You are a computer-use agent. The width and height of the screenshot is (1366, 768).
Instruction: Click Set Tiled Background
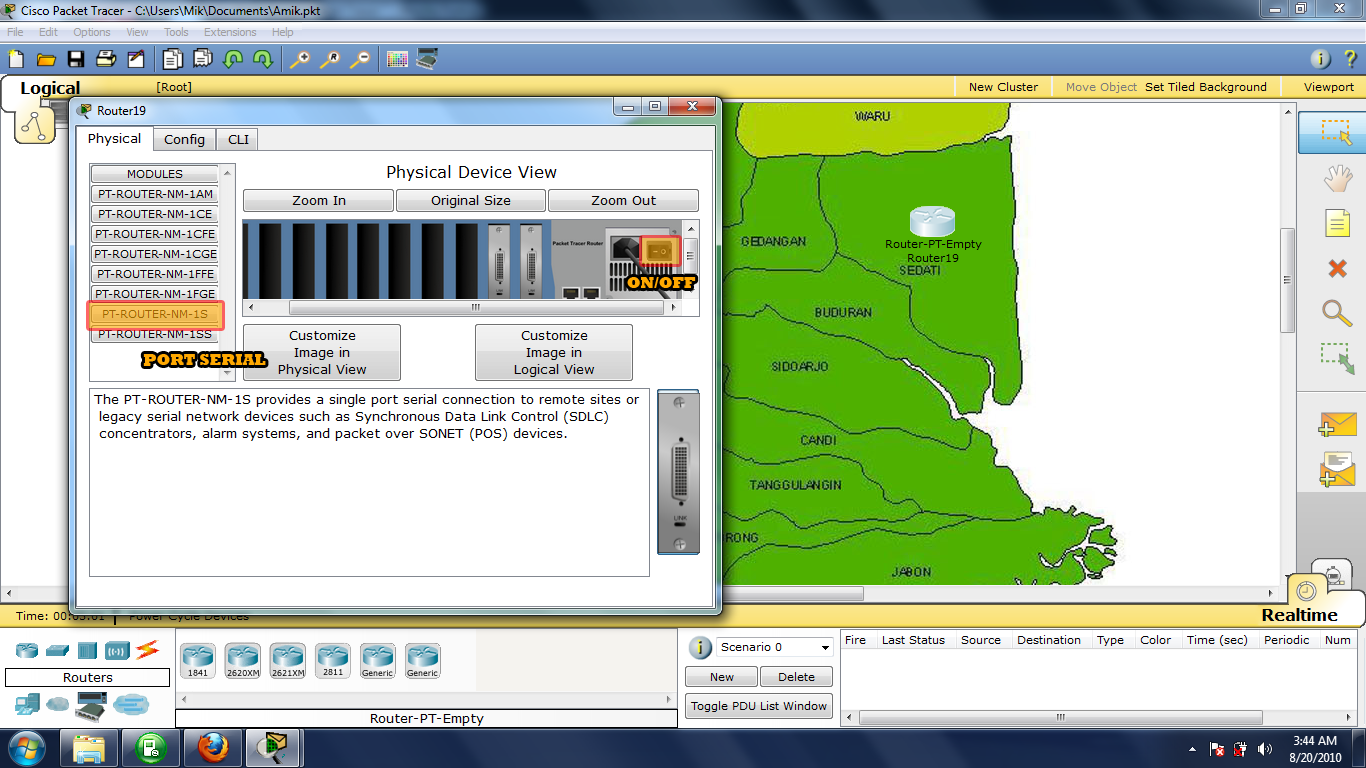tap(1206, 87)
